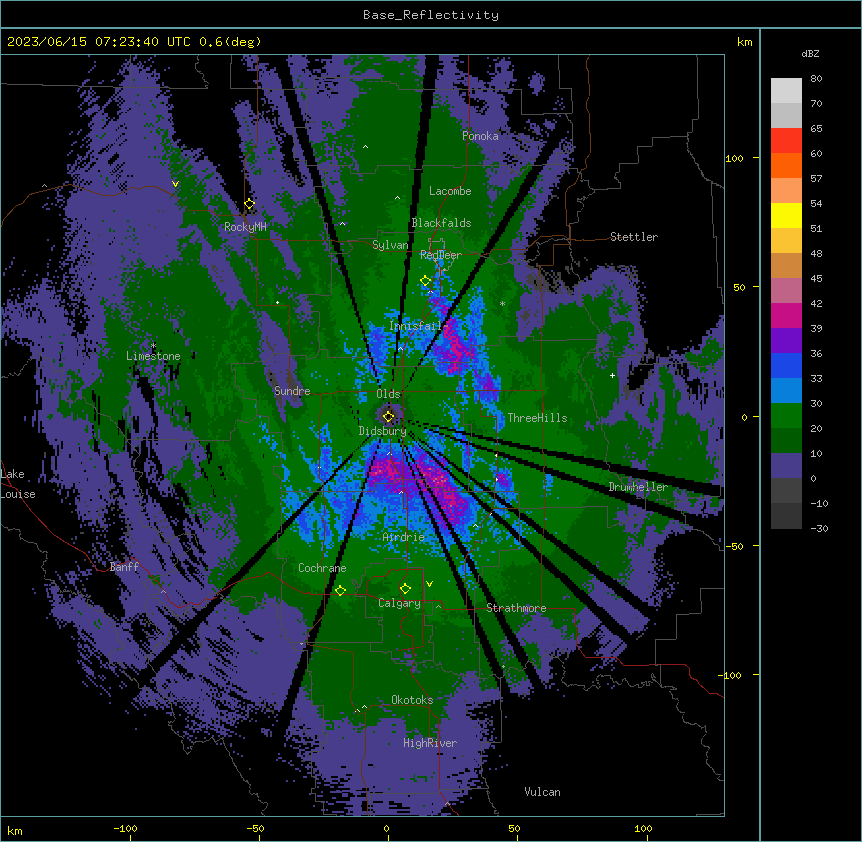This screenshot has width=862, height=842.
Task: Click the -30 dBZ legend value
Action: pyautogui.click(x=819, y=528)
